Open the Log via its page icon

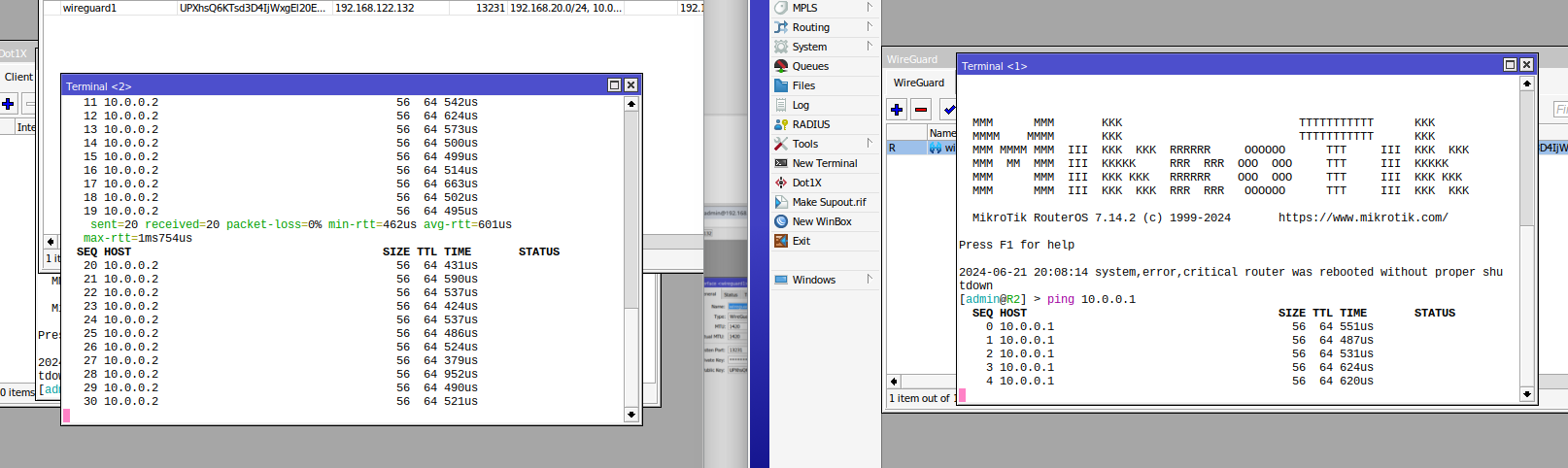tap(781, 105)
